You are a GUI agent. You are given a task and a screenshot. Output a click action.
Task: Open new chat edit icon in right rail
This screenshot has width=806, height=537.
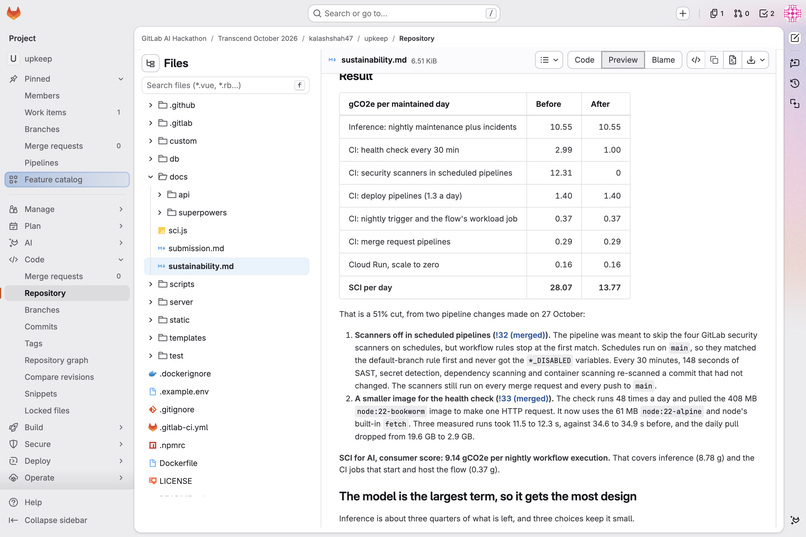coord(795,38)
